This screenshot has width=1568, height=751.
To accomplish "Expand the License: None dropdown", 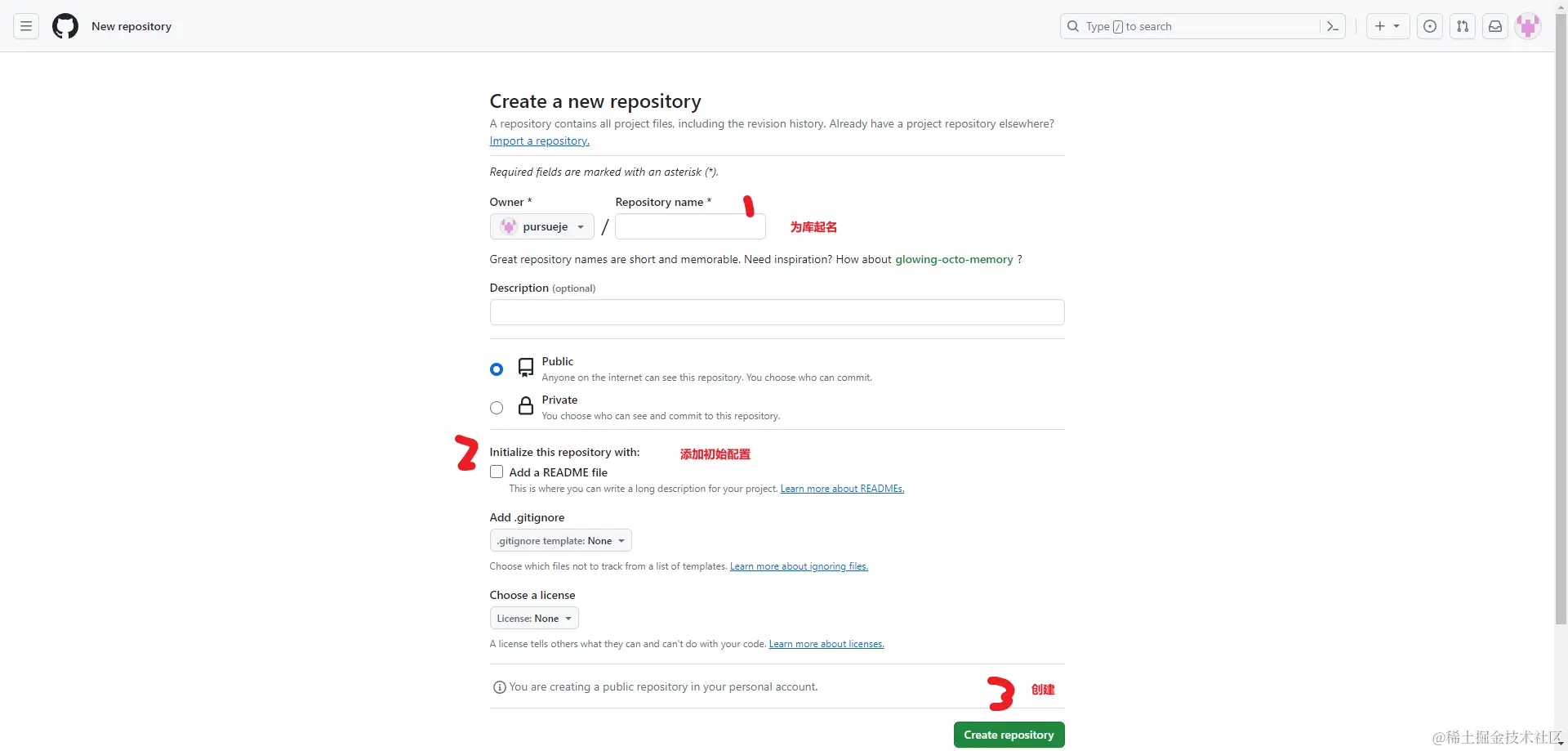I will 534,618.
